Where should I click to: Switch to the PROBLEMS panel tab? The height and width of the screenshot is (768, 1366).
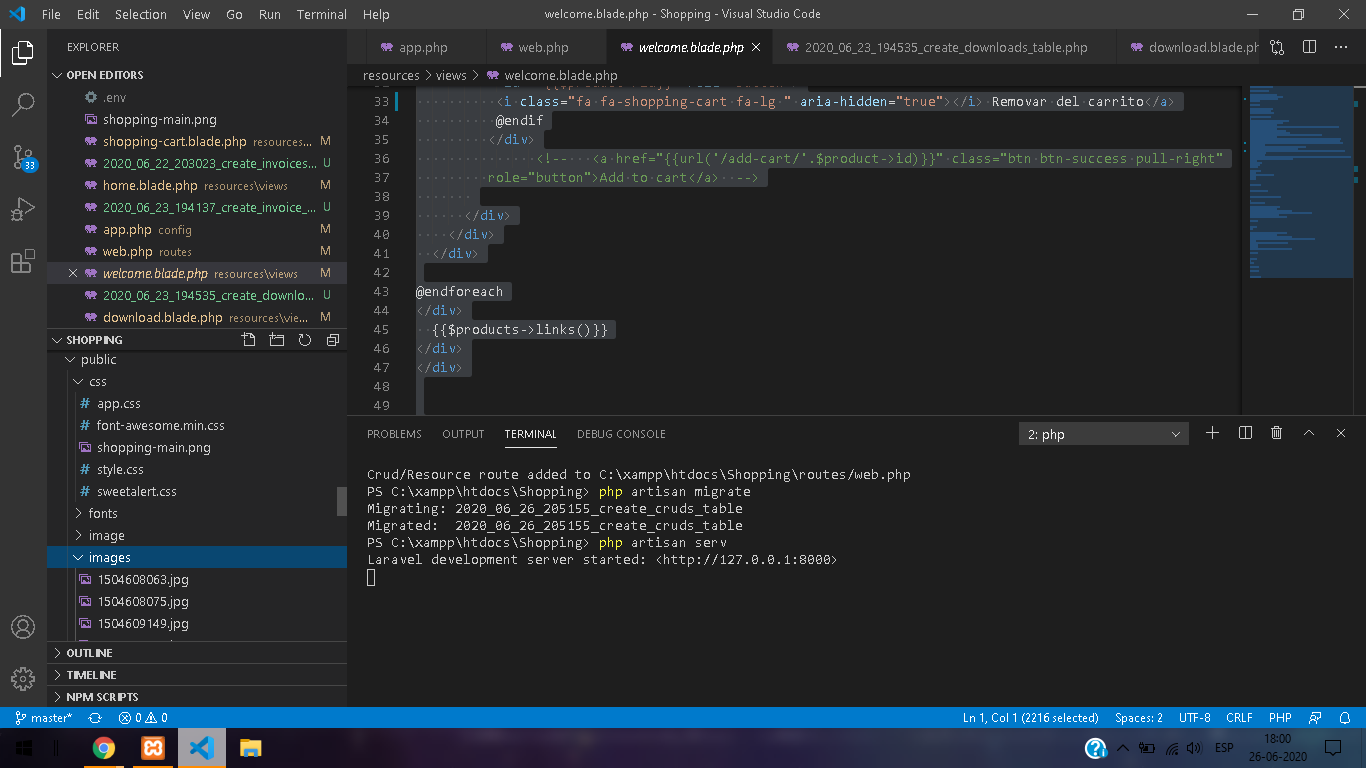394,434
